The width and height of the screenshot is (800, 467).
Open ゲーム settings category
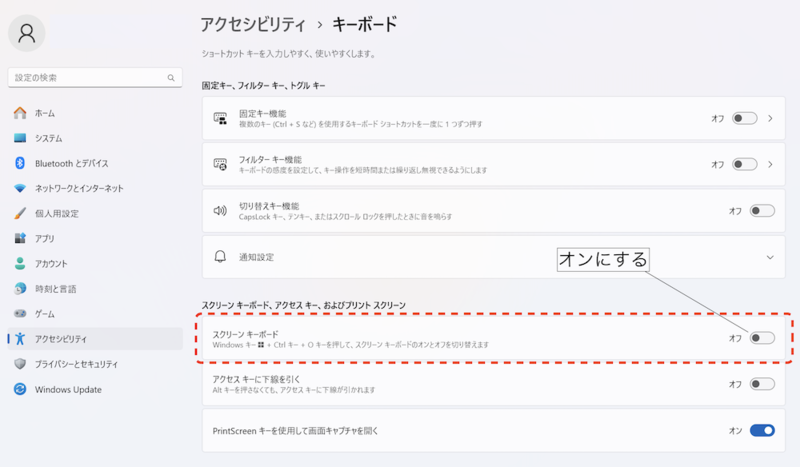point(95,313)
